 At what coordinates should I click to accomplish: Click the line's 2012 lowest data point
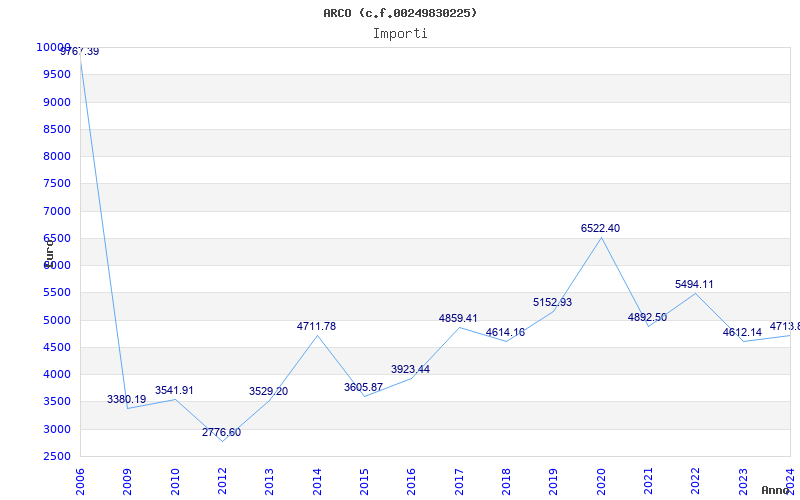click(x=222, y=441)
